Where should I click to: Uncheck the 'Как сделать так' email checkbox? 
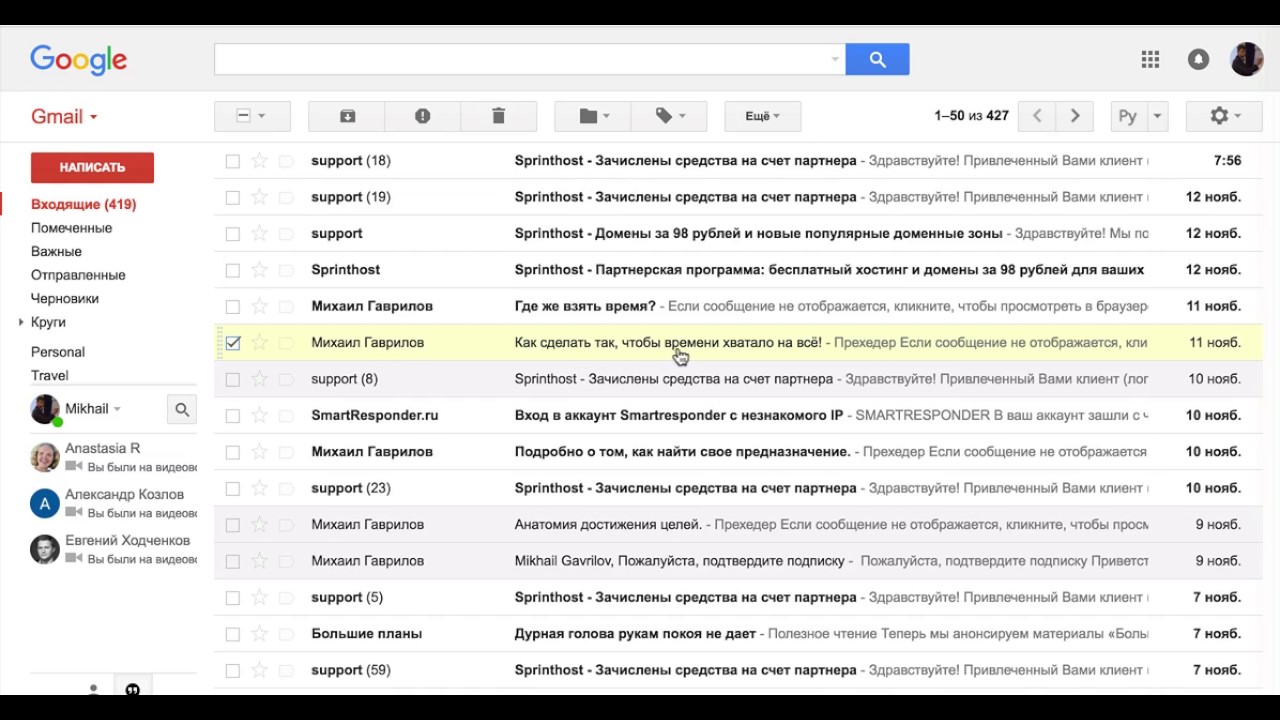click(x=233, y=343)
